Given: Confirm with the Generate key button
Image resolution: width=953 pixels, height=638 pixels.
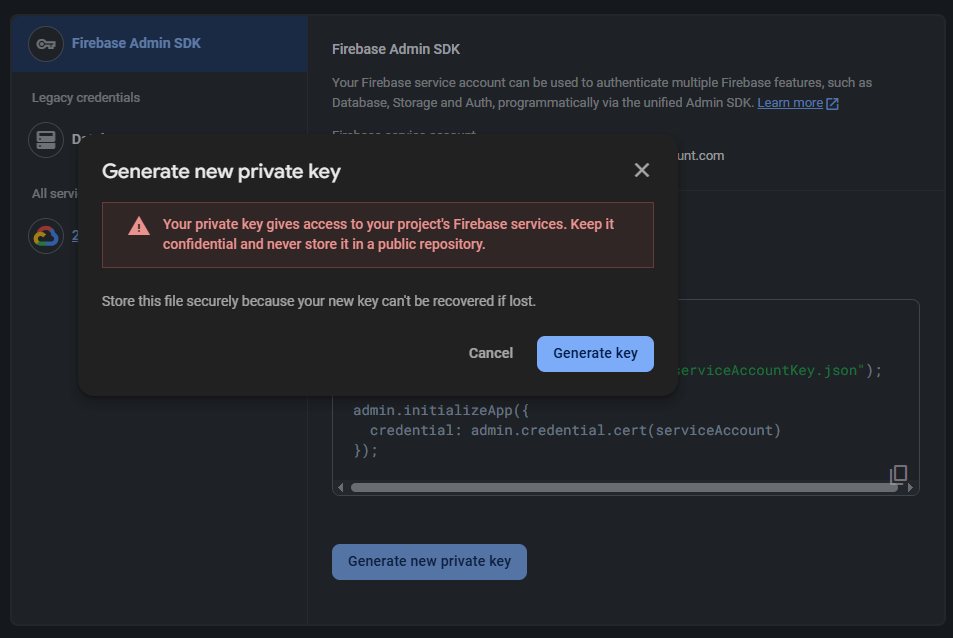Looking at the screenshot, I should click(595, 354).
